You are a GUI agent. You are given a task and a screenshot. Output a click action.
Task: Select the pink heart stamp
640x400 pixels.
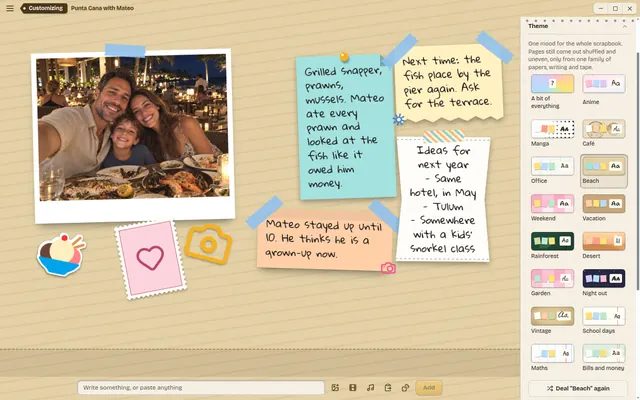[x=151, y=259]
